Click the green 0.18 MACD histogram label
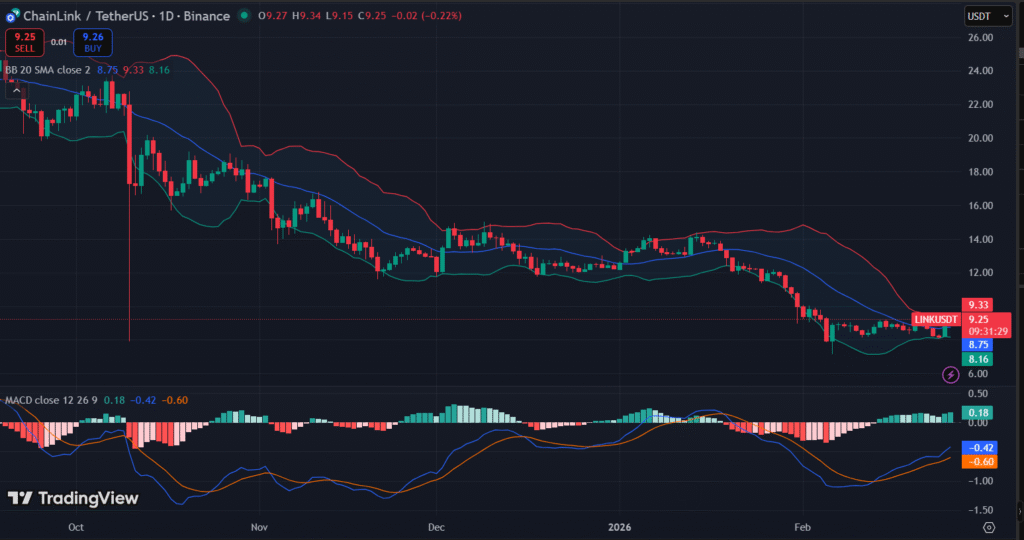This screenshot has width=1024, height=540. 976,412
